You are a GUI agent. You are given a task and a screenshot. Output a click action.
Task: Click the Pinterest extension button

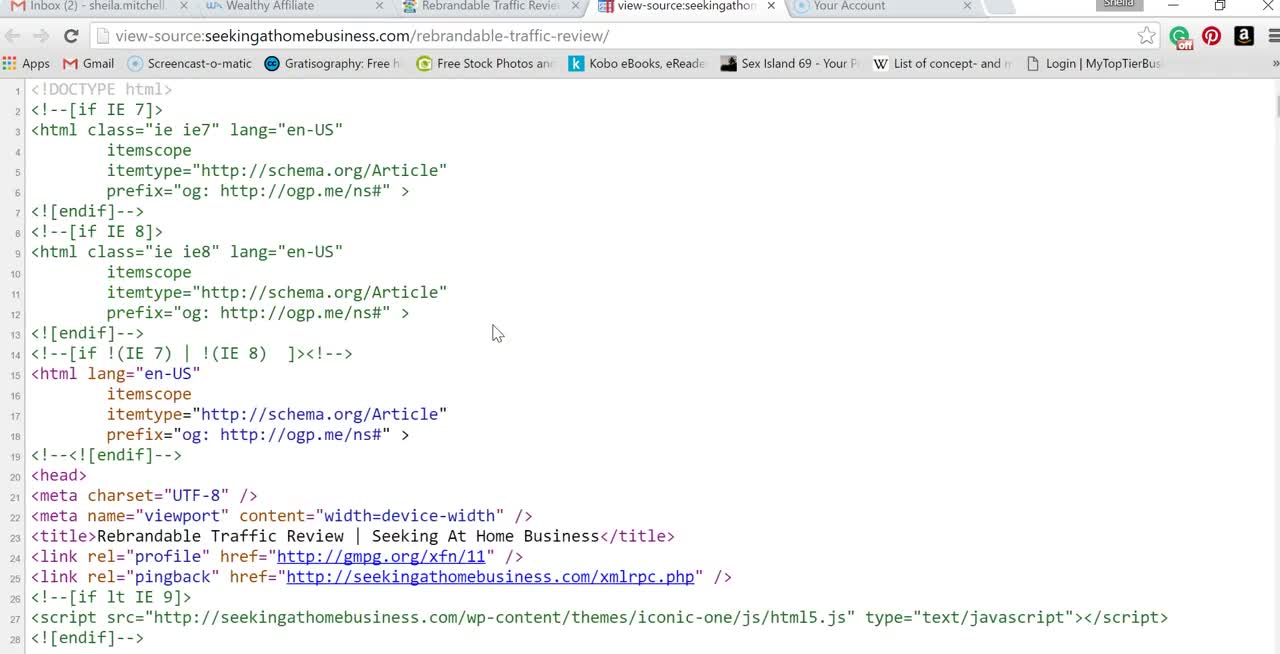1212,36
